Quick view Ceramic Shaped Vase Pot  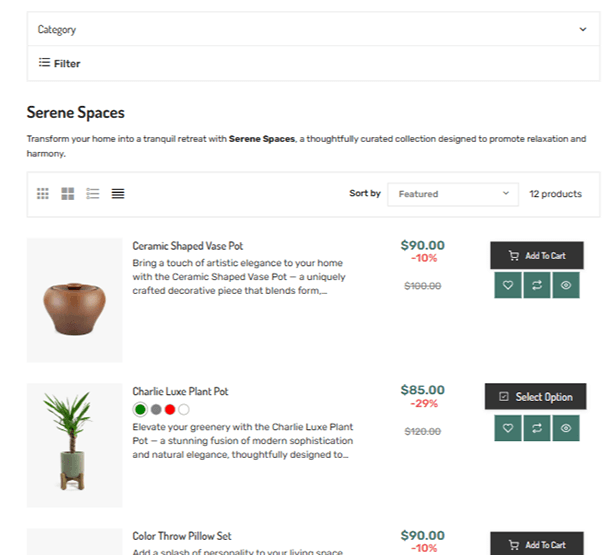coord(566,285)
